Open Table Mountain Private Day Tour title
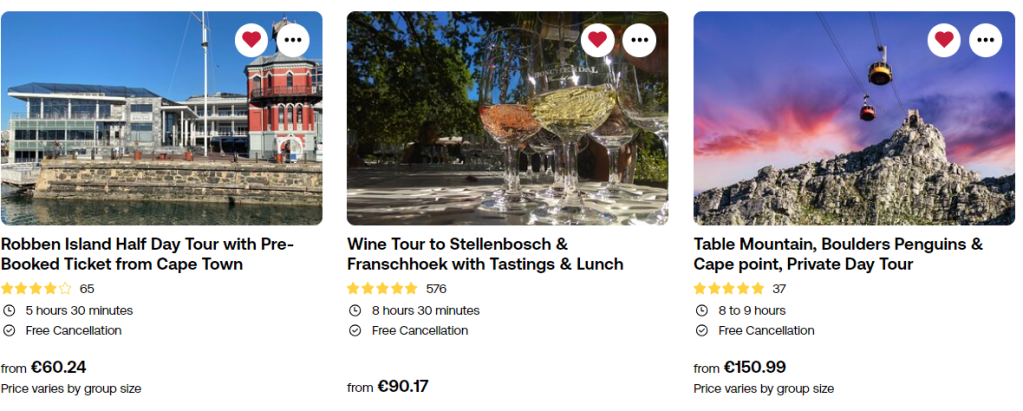The image size is (1023, 411). coord(838,254)
